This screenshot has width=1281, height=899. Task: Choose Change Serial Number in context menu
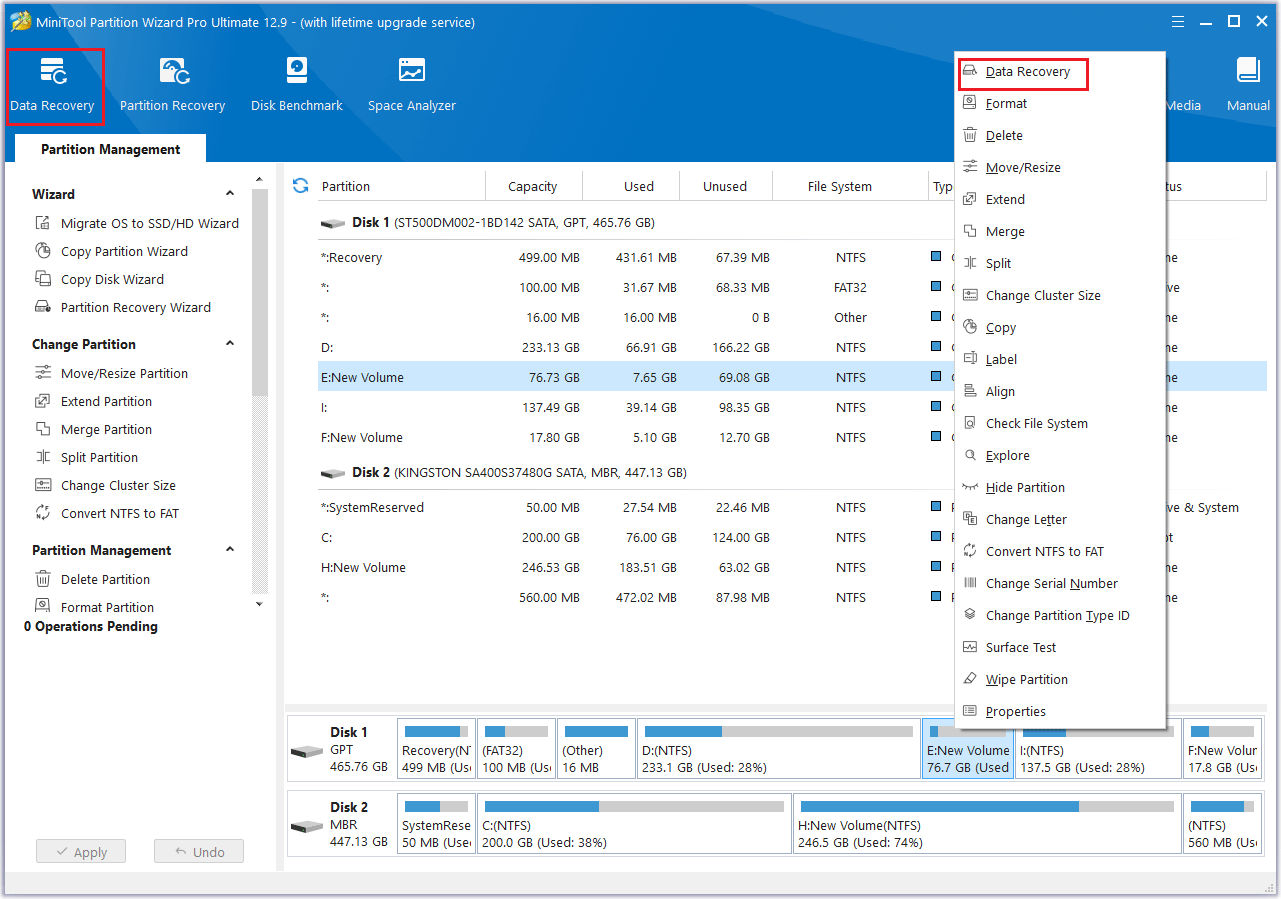[1060, 584]
